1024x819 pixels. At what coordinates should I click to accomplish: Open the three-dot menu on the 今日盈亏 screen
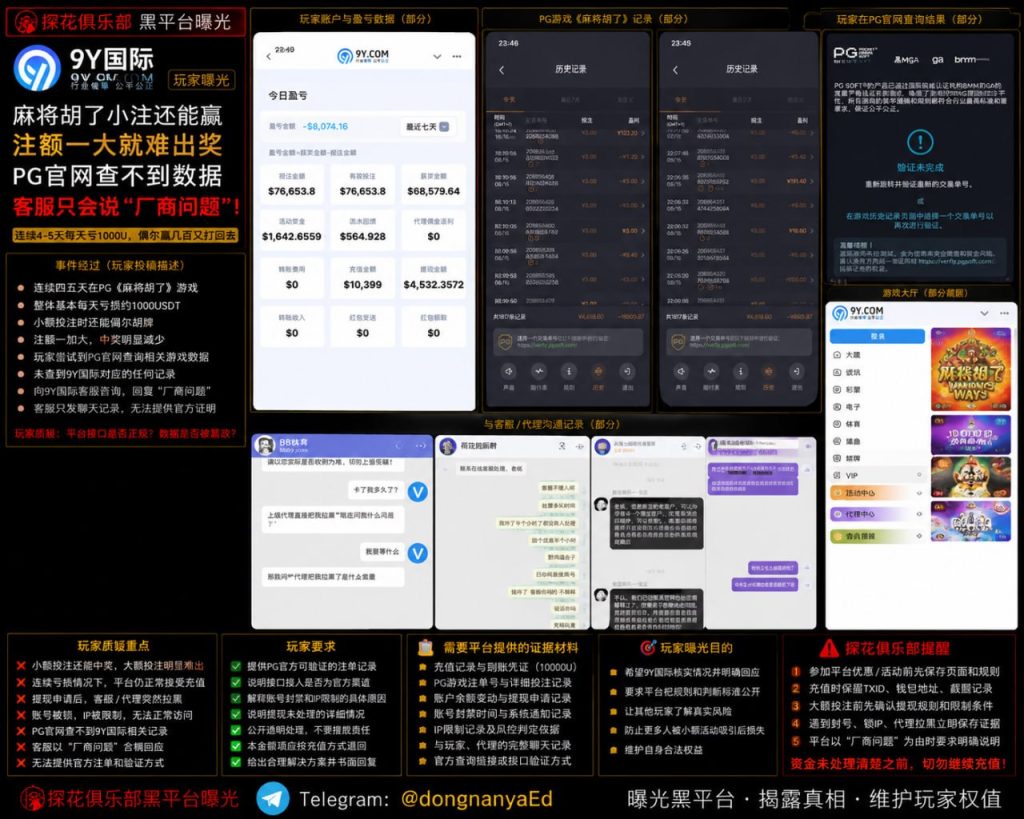click(456, 56)
